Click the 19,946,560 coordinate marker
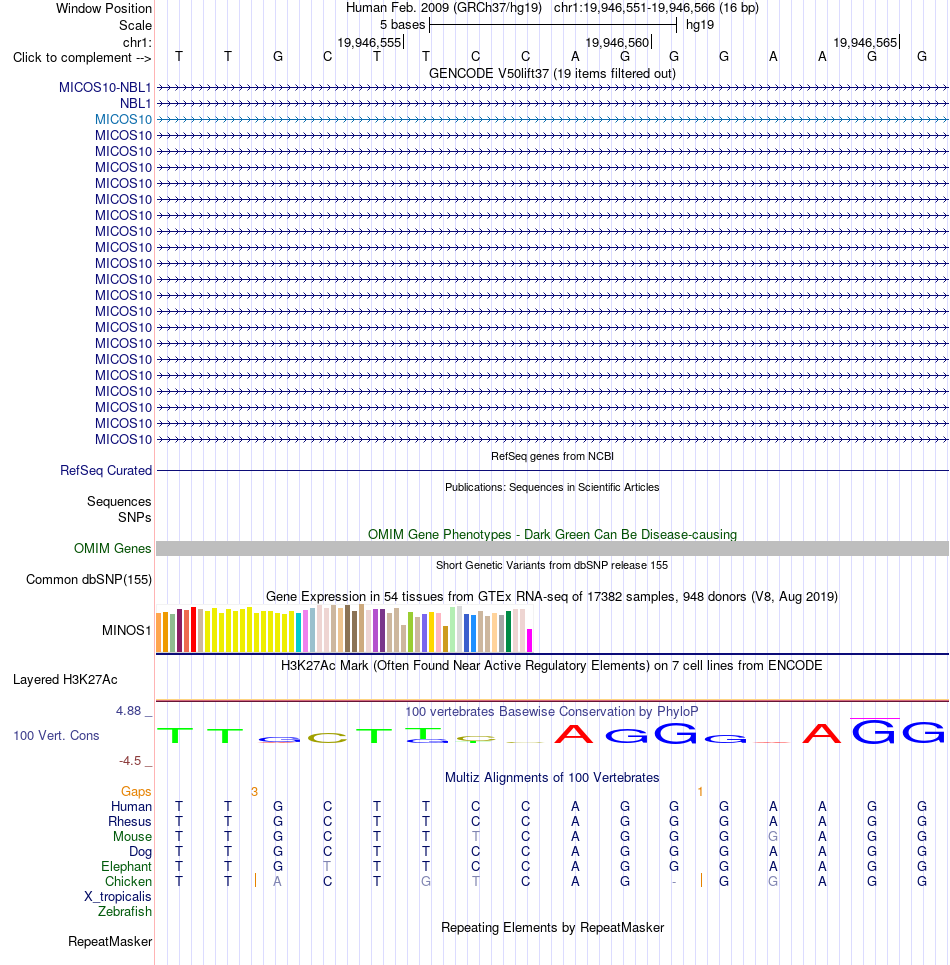Screen dimensions: 950x965 [x=617, y=42]
